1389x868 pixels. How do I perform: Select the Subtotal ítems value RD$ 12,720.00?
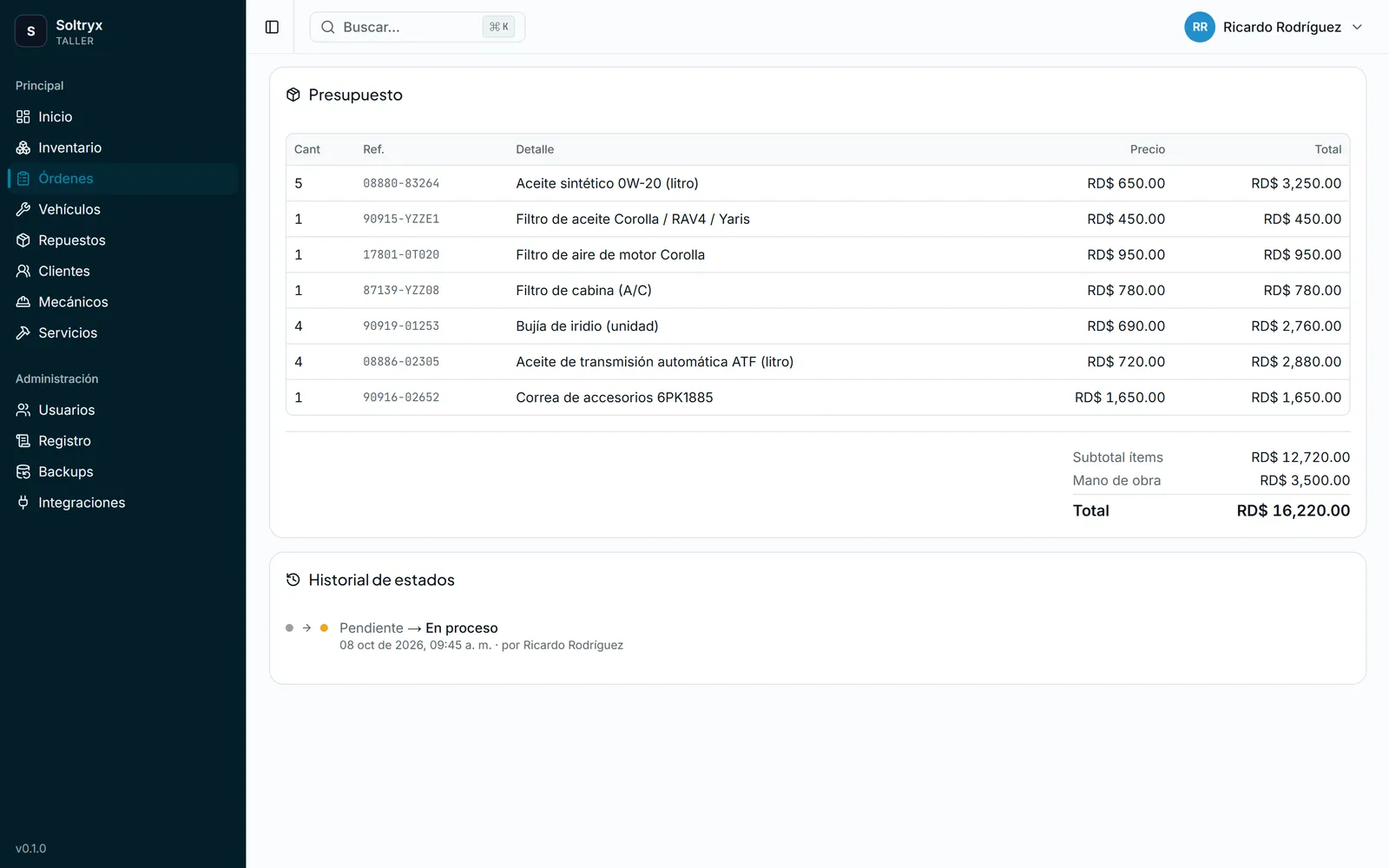click(x=1300, y=457)
